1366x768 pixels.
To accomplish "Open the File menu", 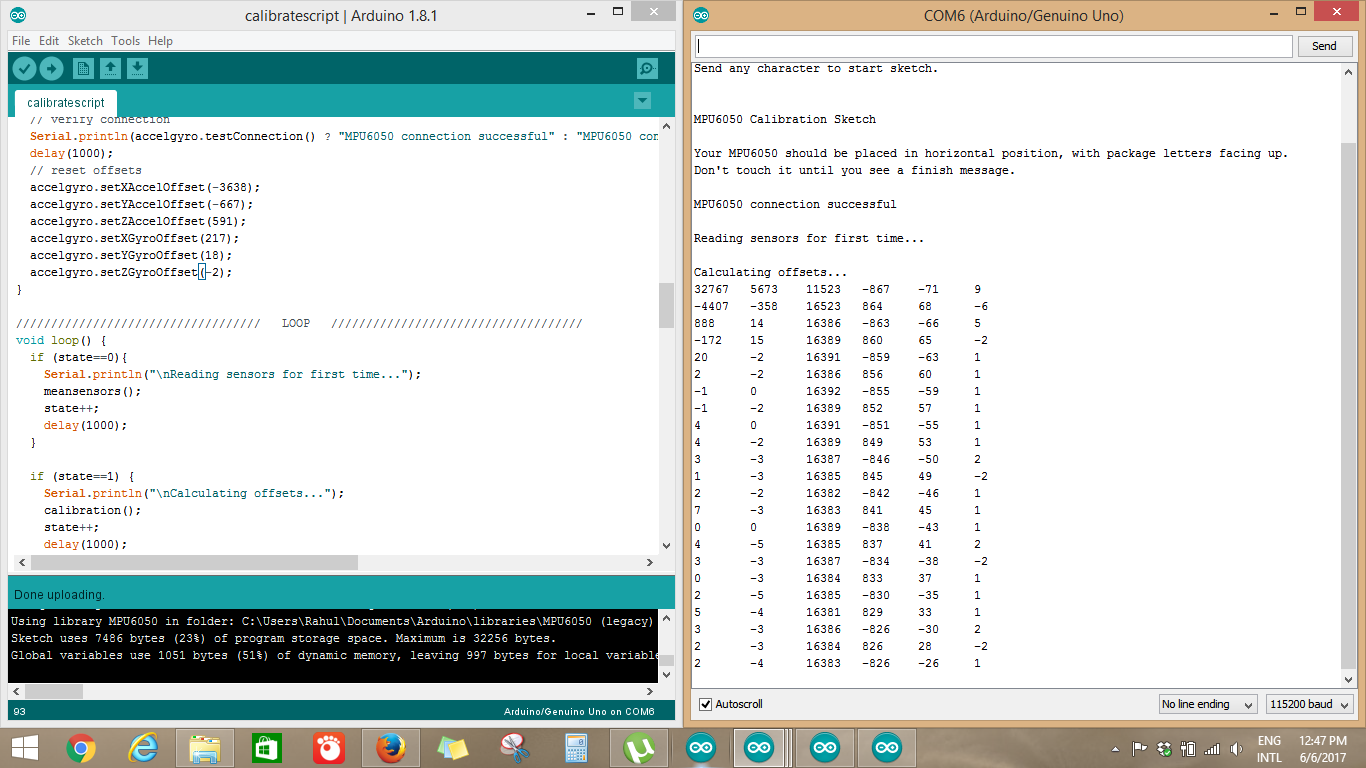I will [x=21, y=41].
